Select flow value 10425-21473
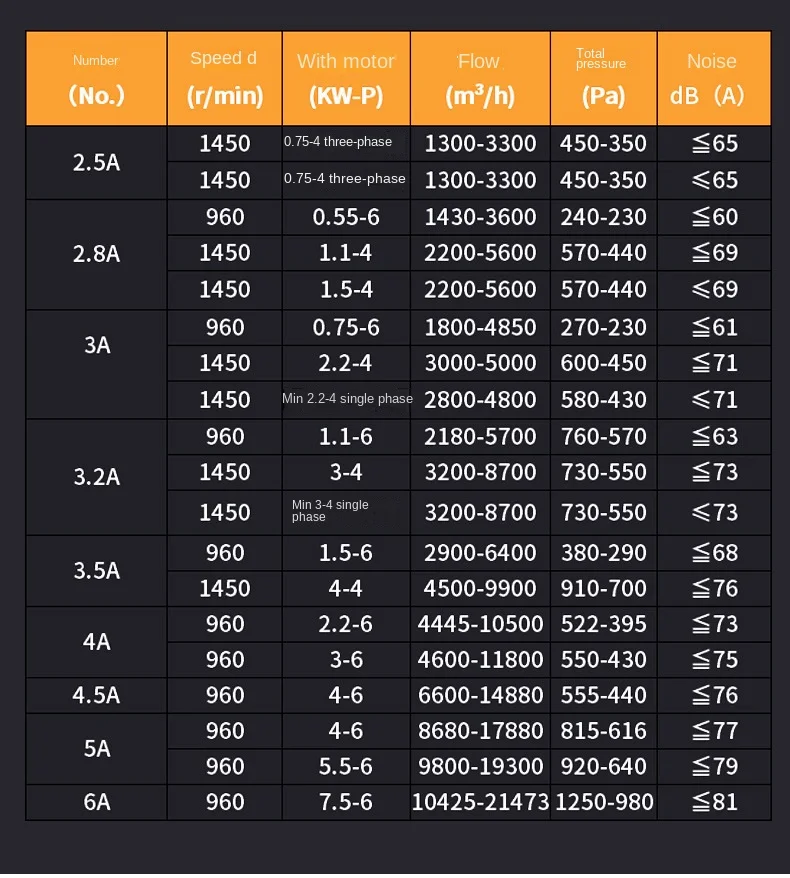 [x=480, y=802]
